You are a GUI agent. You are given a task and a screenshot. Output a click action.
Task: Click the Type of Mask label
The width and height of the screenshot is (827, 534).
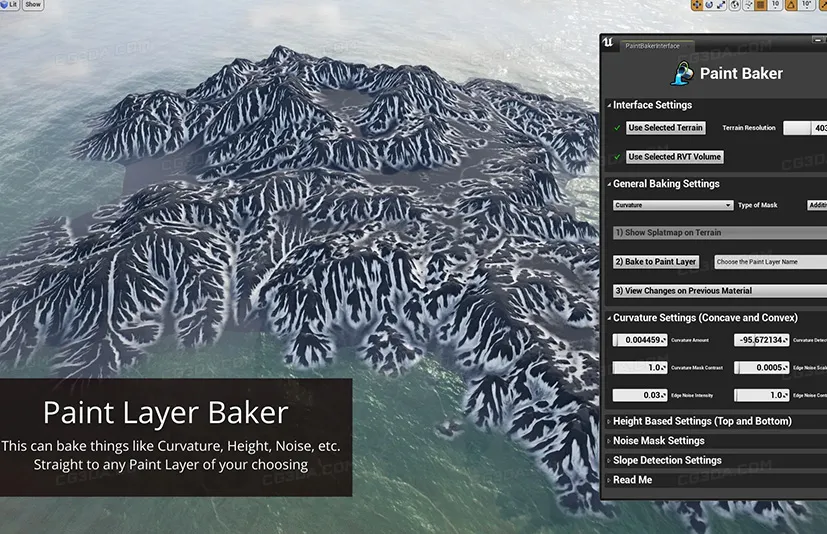click(x=757, y=205)
